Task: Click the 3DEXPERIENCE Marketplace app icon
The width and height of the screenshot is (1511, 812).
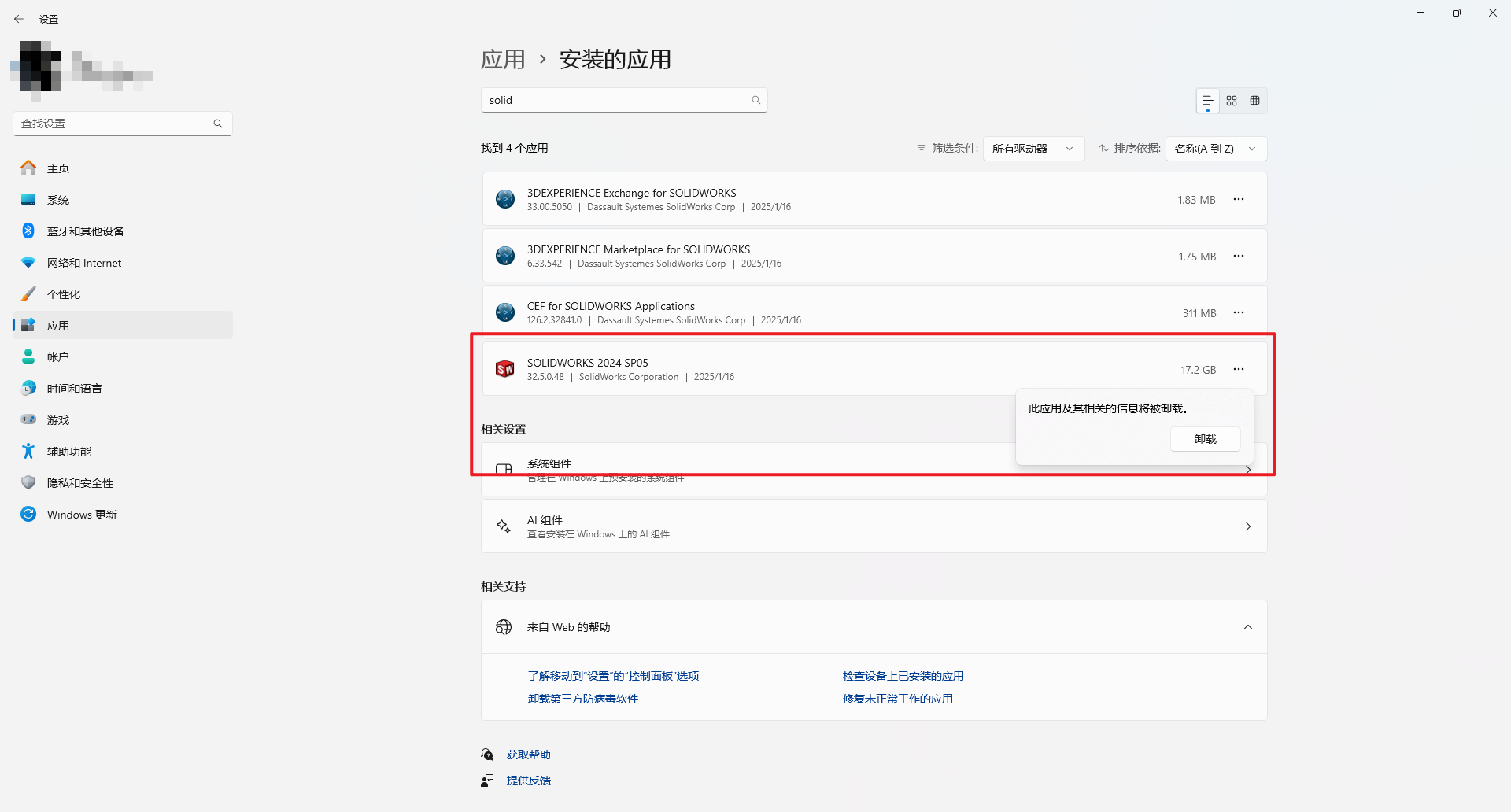Action: (x=505, y=256)
